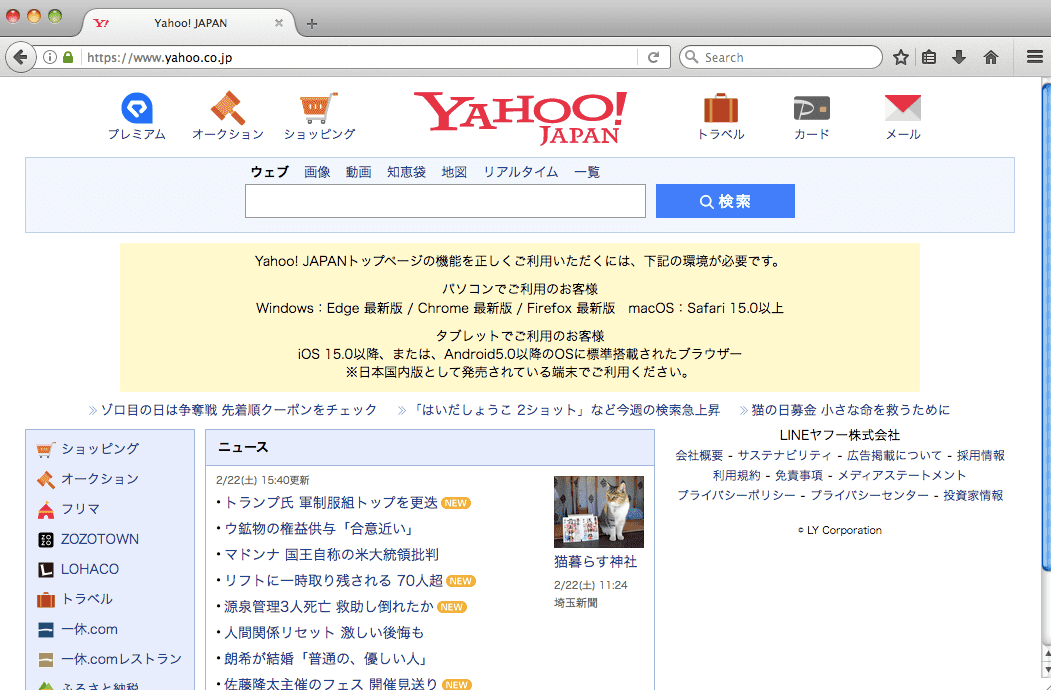Viewport: 1051px width, 690px height.
Task: Open 一休.com in the left sidebar
Action: [x=89, y=629]
